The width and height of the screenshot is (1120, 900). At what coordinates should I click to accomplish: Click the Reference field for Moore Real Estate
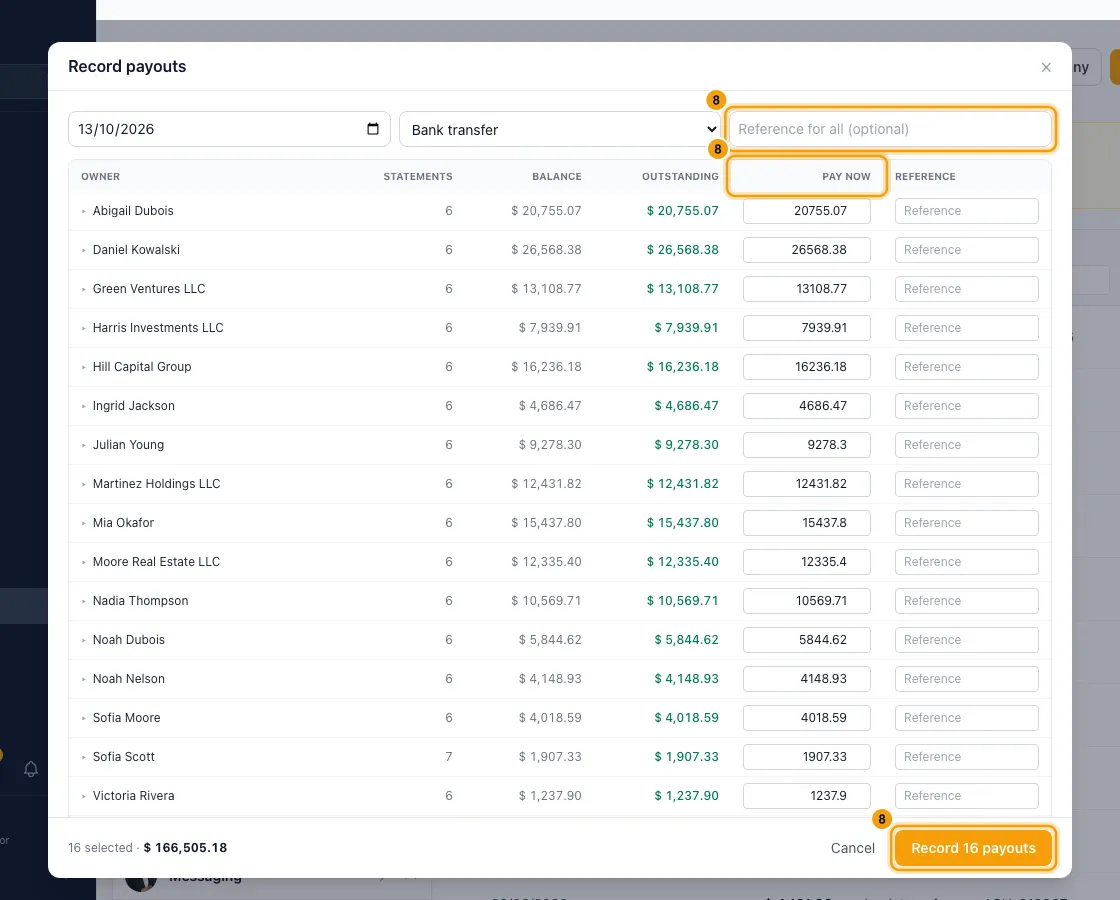966,561
